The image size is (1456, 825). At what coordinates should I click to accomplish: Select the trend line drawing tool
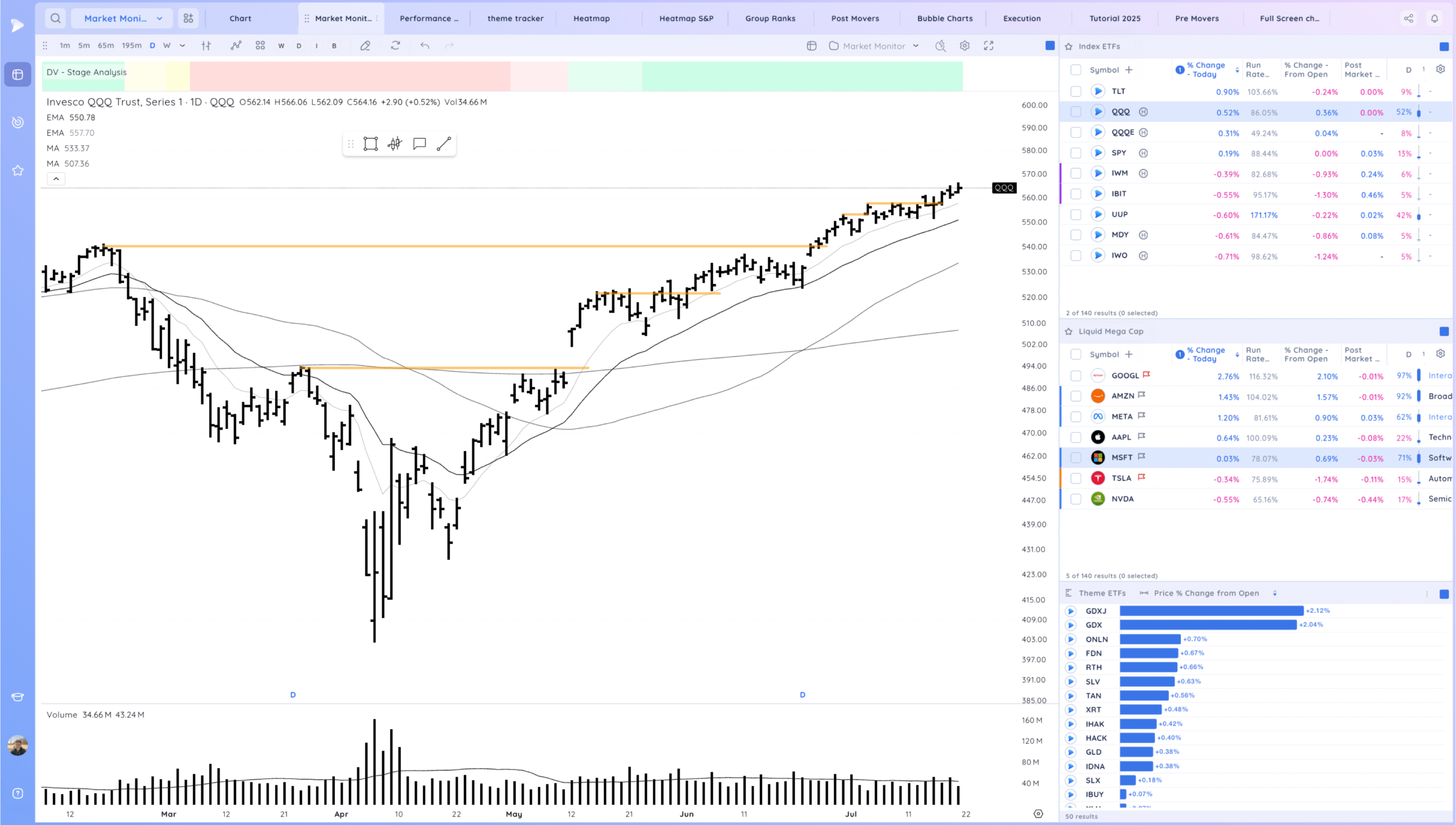(x=444, y=144)
